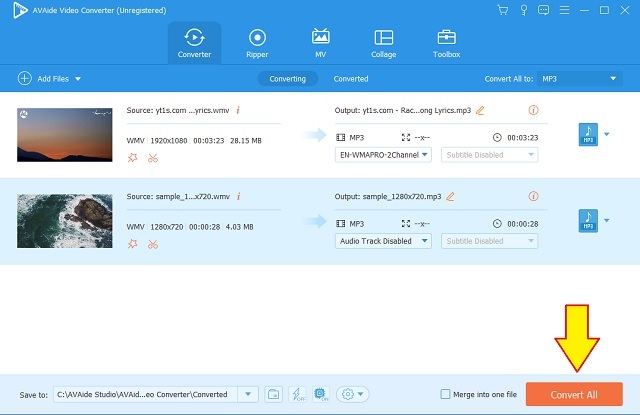Viewport: 640px width, 415px height.
Task: Open edit effects star for sample file
Action: (x=132, y=244)
